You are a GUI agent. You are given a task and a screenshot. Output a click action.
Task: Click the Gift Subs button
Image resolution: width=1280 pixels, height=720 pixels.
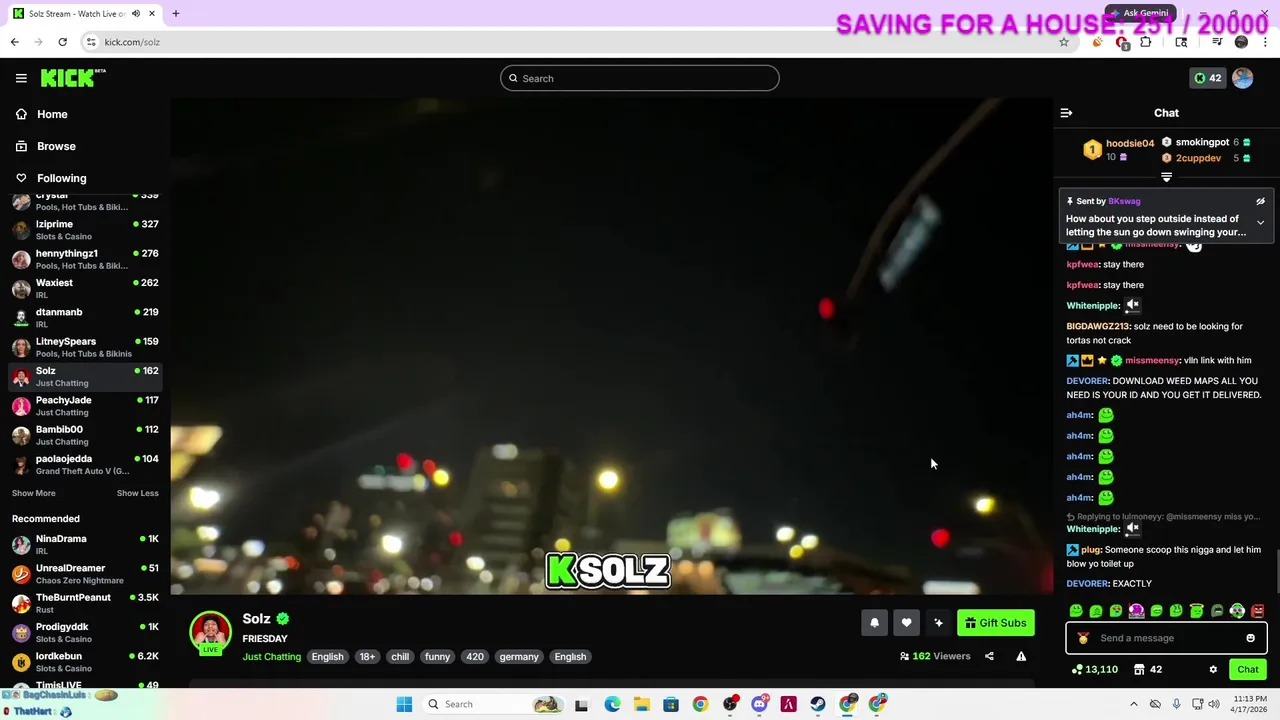pos(995,623)
